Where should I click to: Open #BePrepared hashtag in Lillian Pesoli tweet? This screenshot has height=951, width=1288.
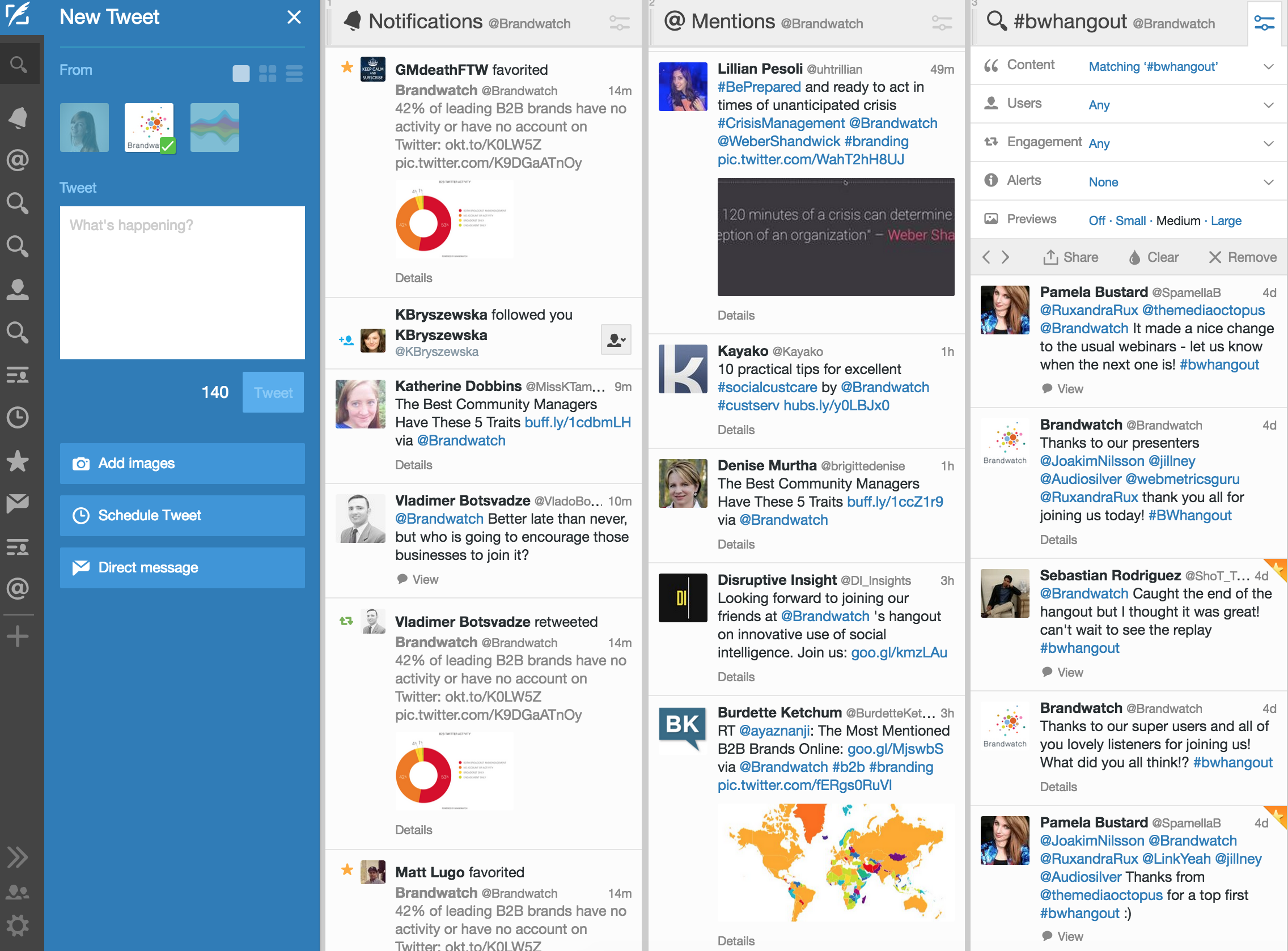click(x=759, y=86)
